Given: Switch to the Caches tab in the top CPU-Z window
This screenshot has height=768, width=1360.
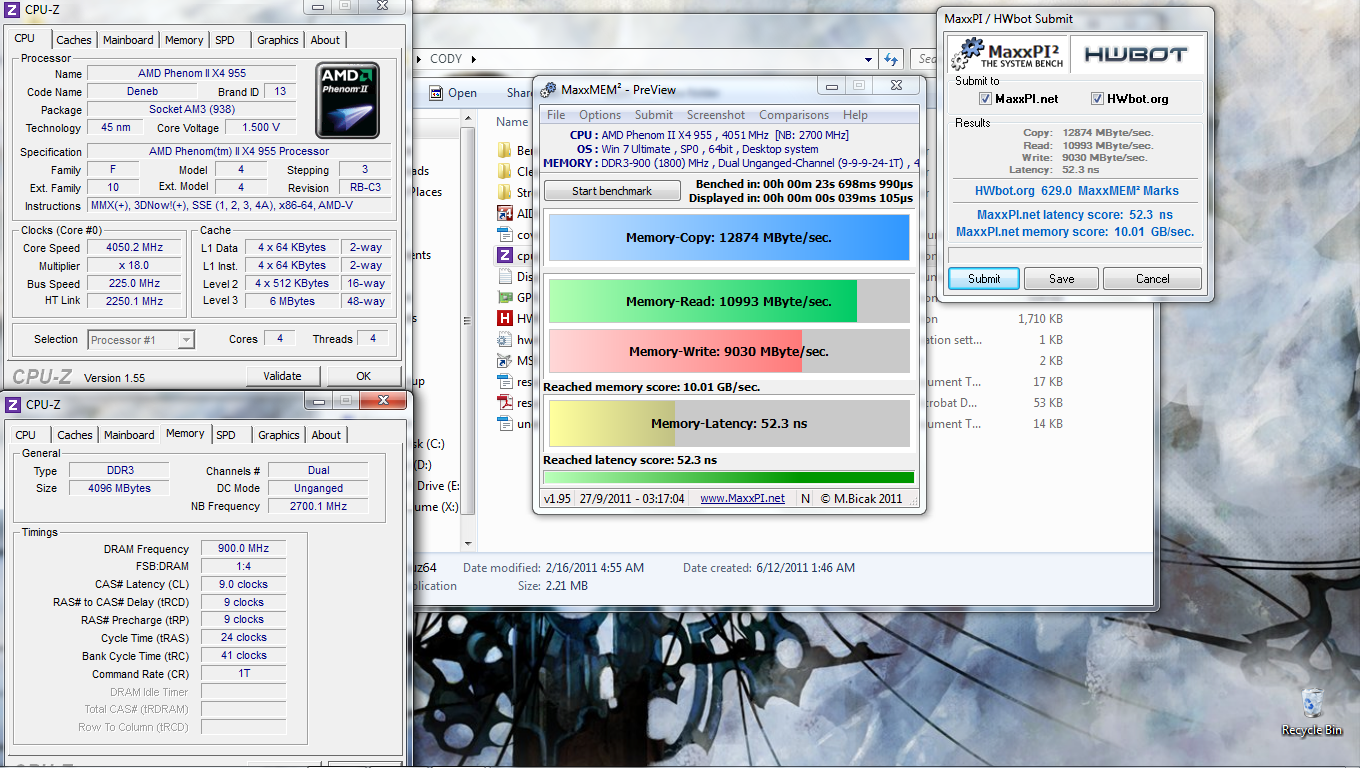Looking at the screenshot, I should tap(74, 40).
